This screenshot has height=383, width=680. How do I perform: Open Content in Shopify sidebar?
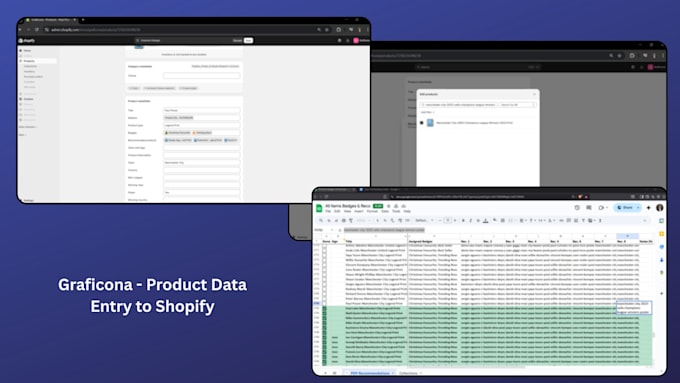tap(28, 99)
